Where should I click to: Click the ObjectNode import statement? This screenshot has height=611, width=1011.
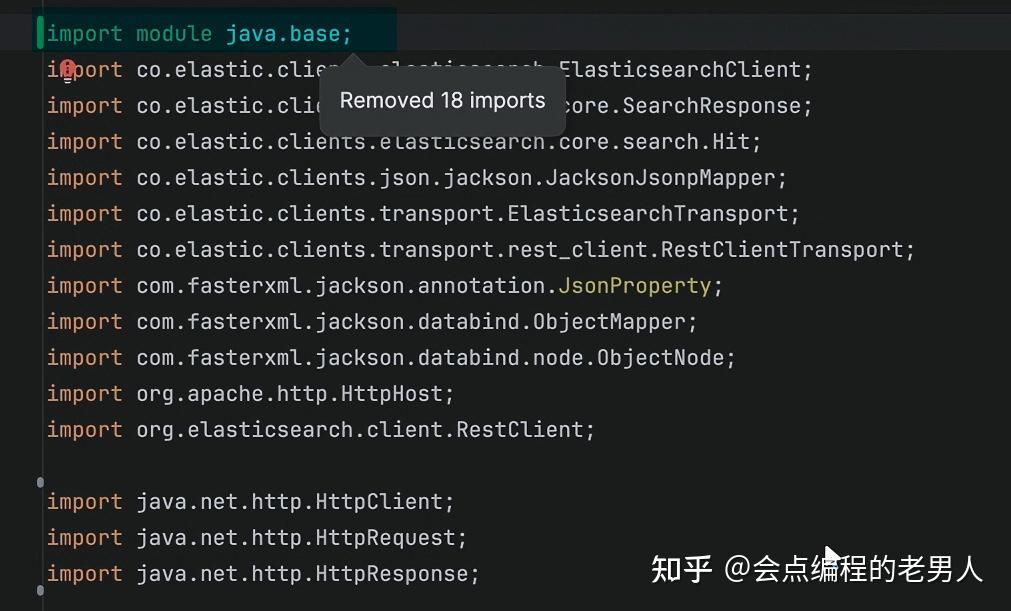[x=390, y=357]
